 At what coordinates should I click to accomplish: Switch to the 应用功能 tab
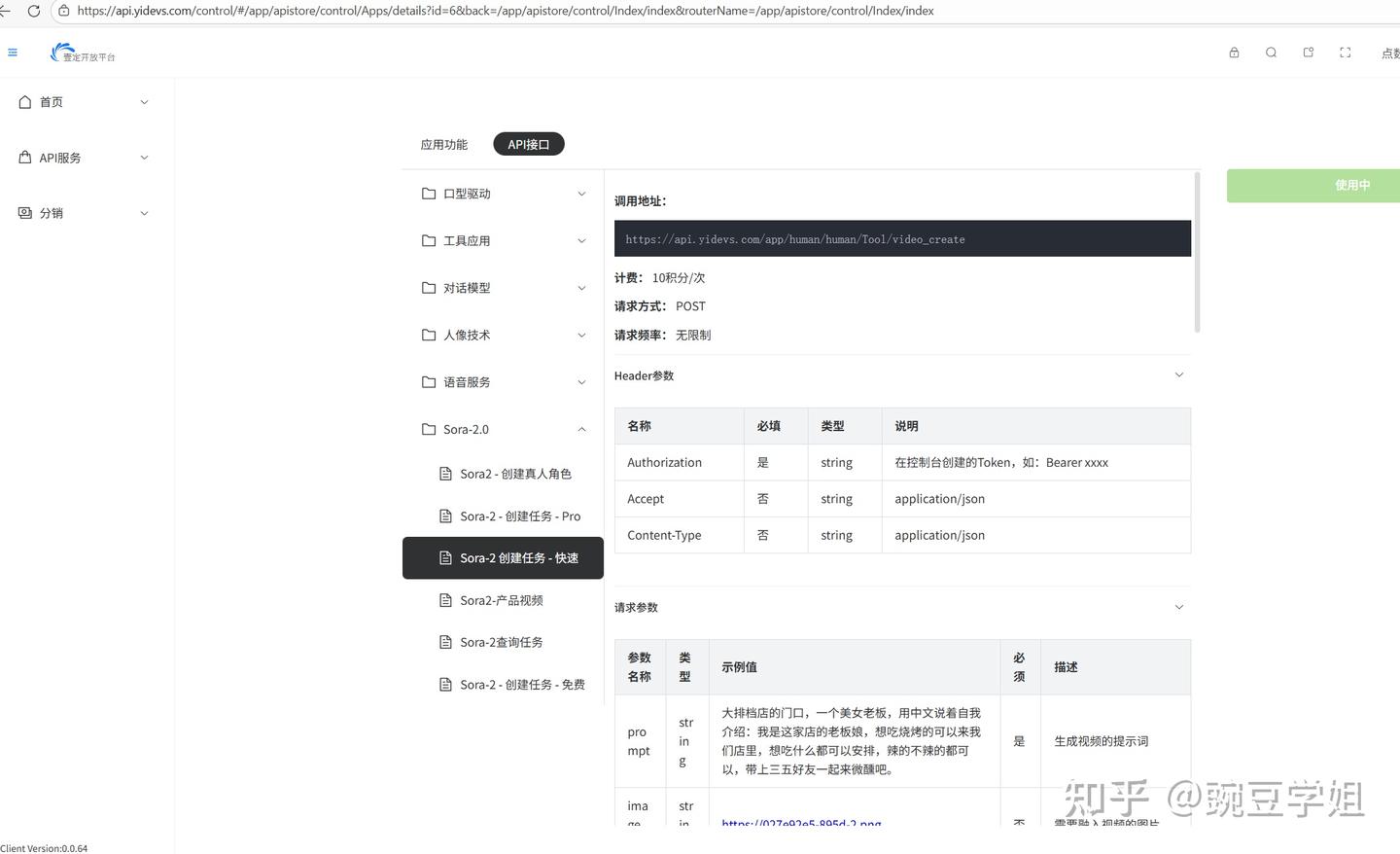click(444, 145)
